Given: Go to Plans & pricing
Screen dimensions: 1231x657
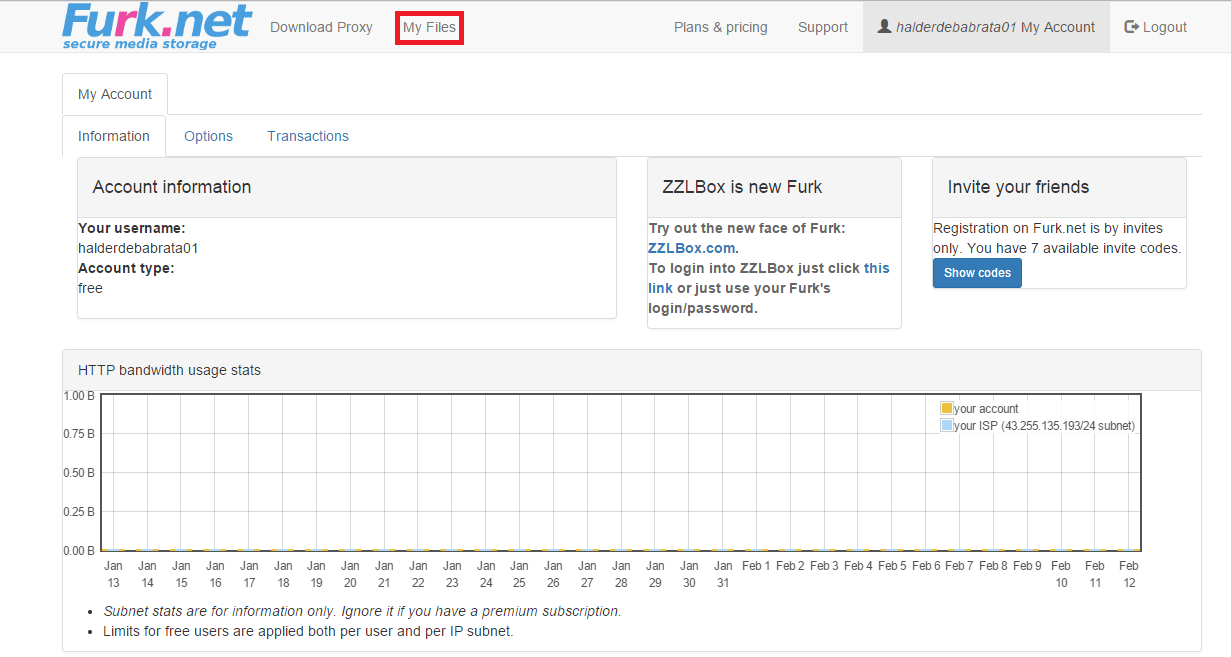Looking at the screenshot, I should pos(721,27).
